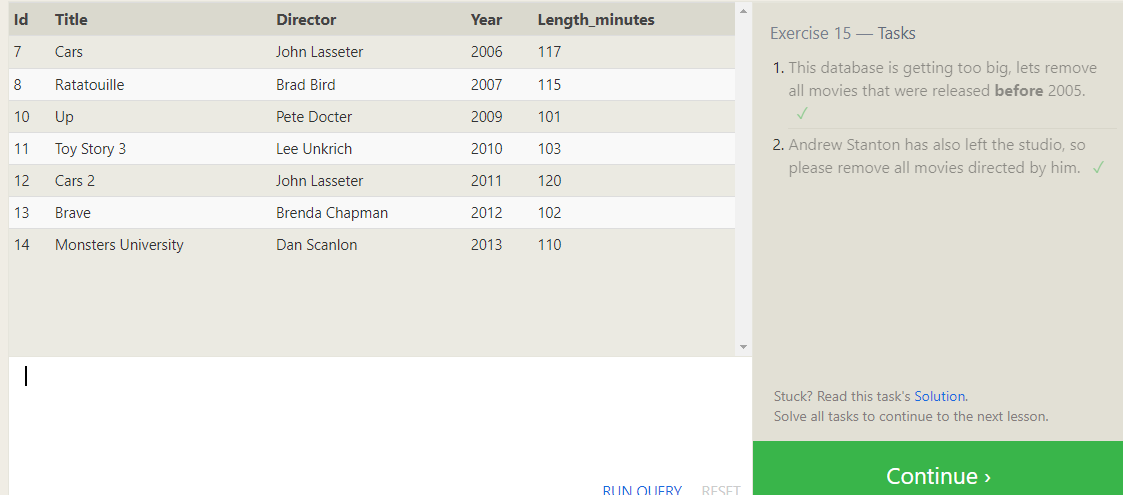Screen dimensions: 1123x495
Task: Click the year 2007 cell
Action: pyautogui.click(x=486, y=85)
